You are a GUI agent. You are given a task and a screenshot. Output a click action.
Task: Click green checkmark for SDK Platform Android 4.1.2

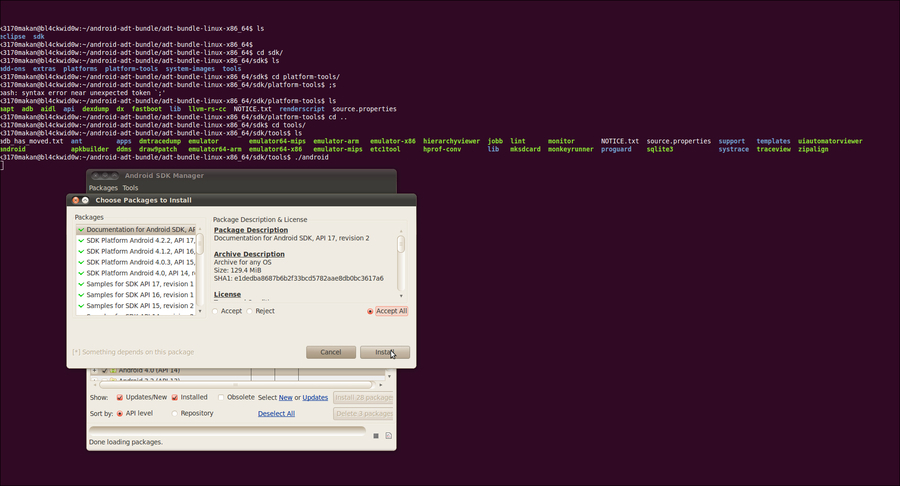click(x=81, y=251)
